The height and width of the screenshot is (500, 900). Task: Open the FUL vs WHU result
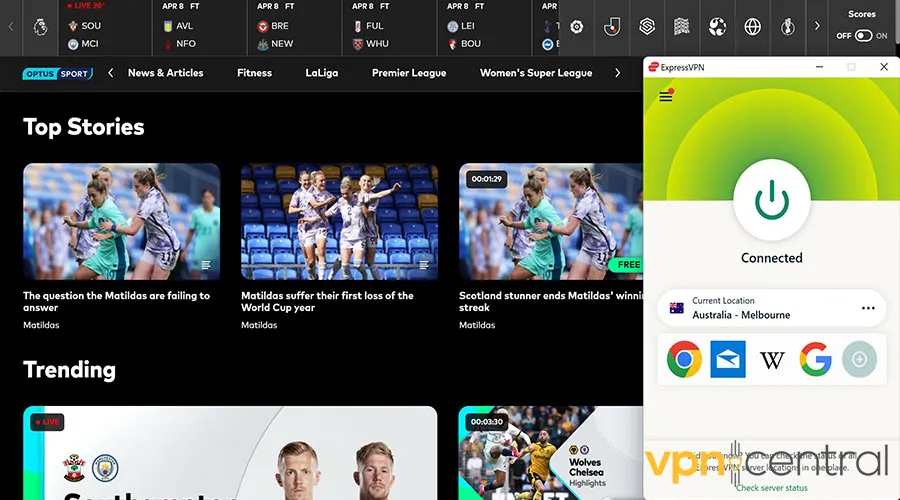(x=389, y=28)
